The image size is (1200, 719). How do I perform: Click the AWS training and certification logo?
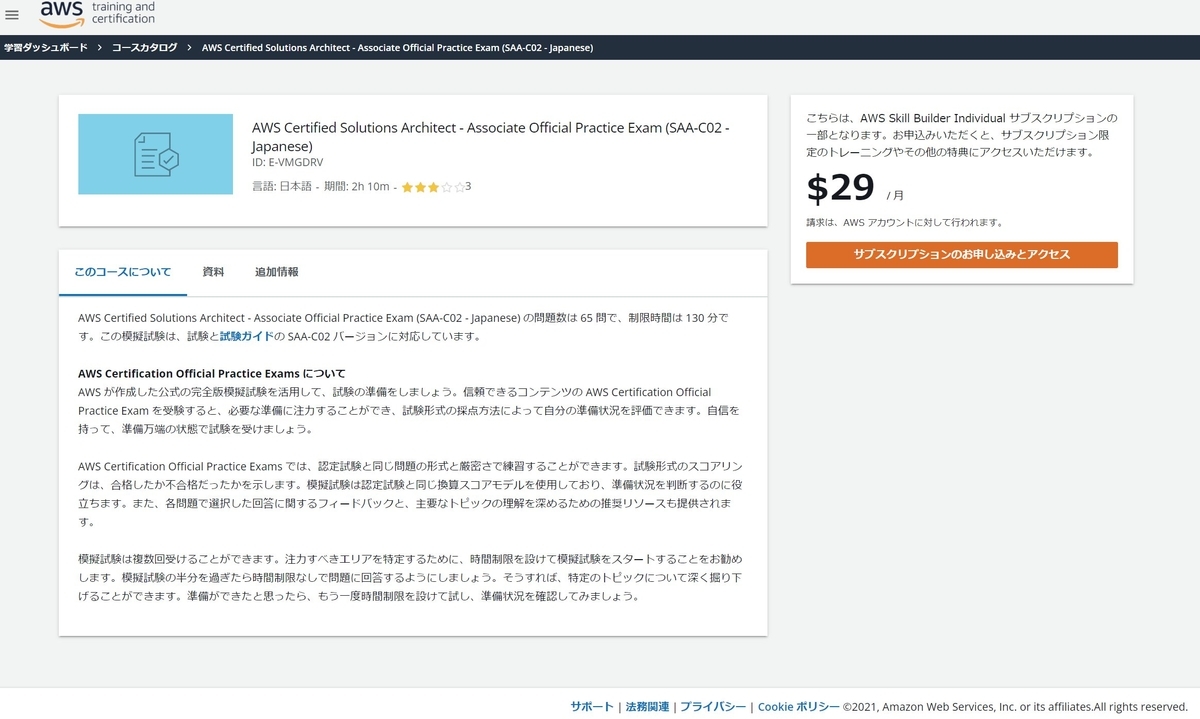pyautogui.click(x=97, y=14)
